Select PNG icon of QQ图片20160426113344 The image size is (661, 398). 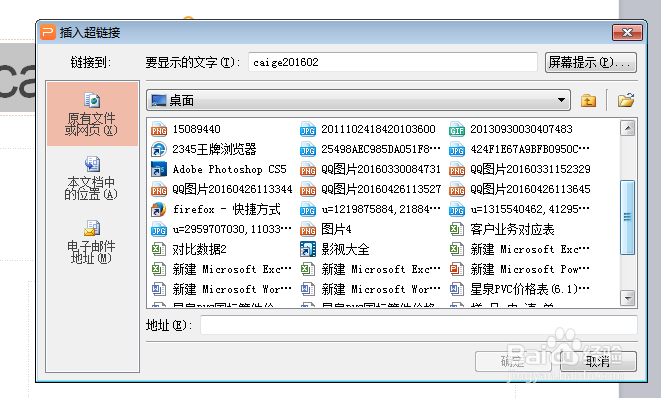point(159,189)
